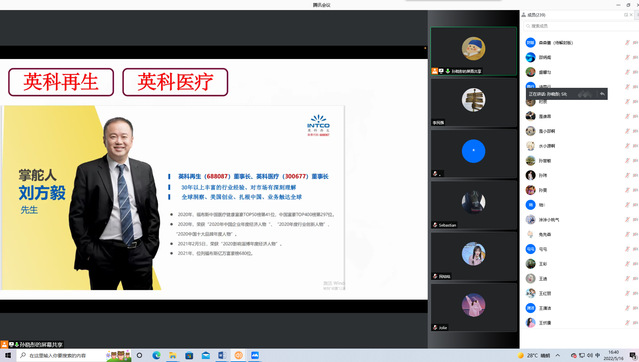Select the Sebastian participant video tile

pyautogui.click(x=474, y=205)
